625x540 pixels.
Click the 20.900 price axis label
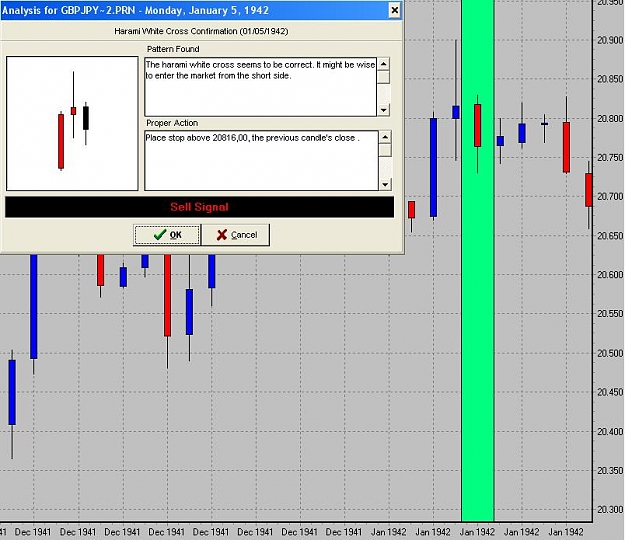(x=610, y=40)
